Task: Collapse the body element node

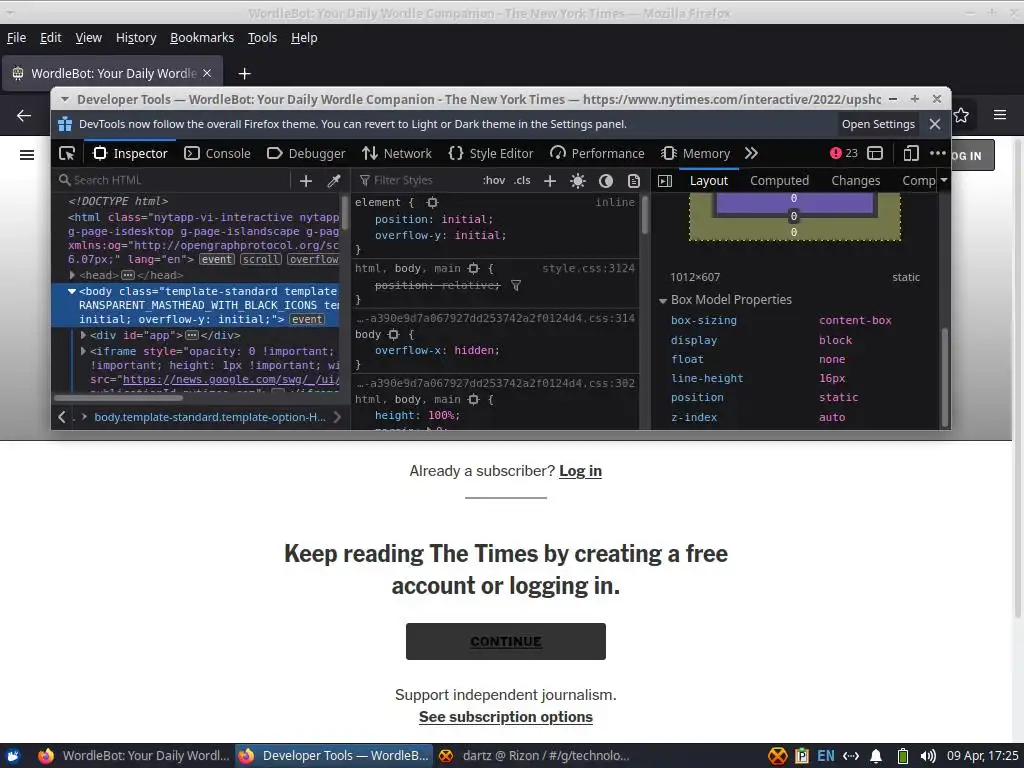Action: [x=72, y=291]
